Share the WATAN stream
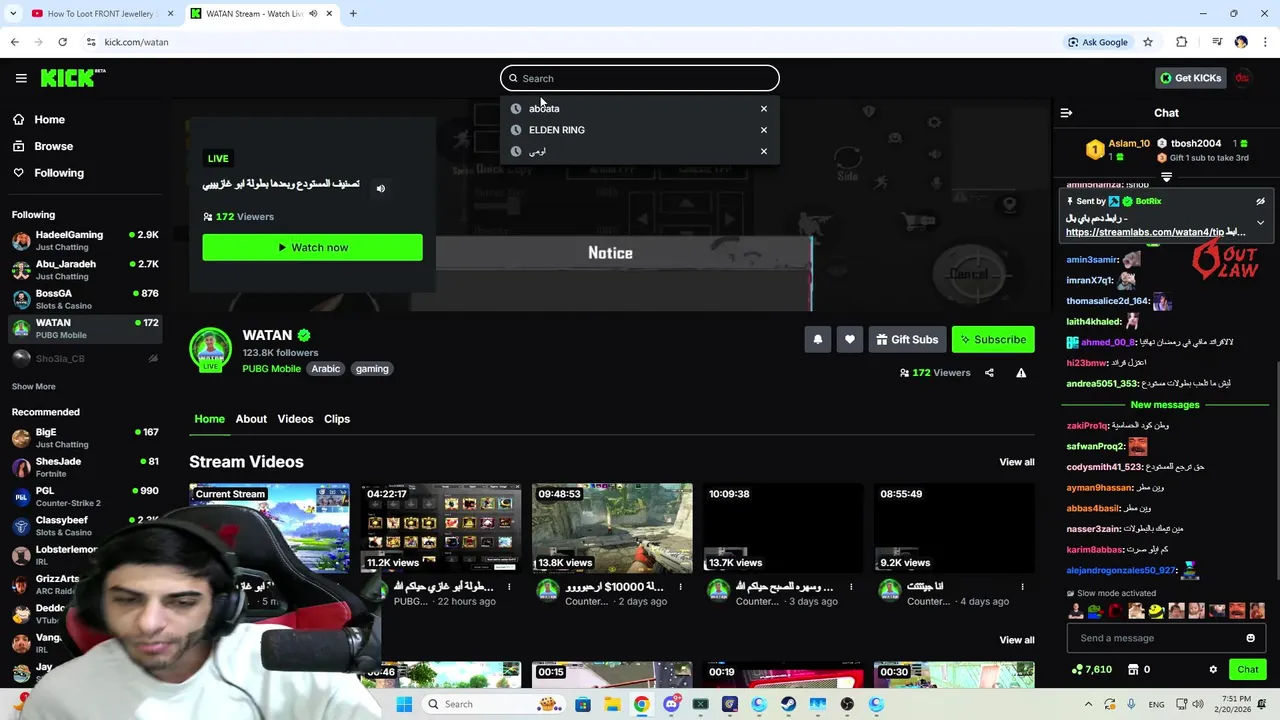The image size is (1280, 720). pyautogui.click(x=989, y=373)
